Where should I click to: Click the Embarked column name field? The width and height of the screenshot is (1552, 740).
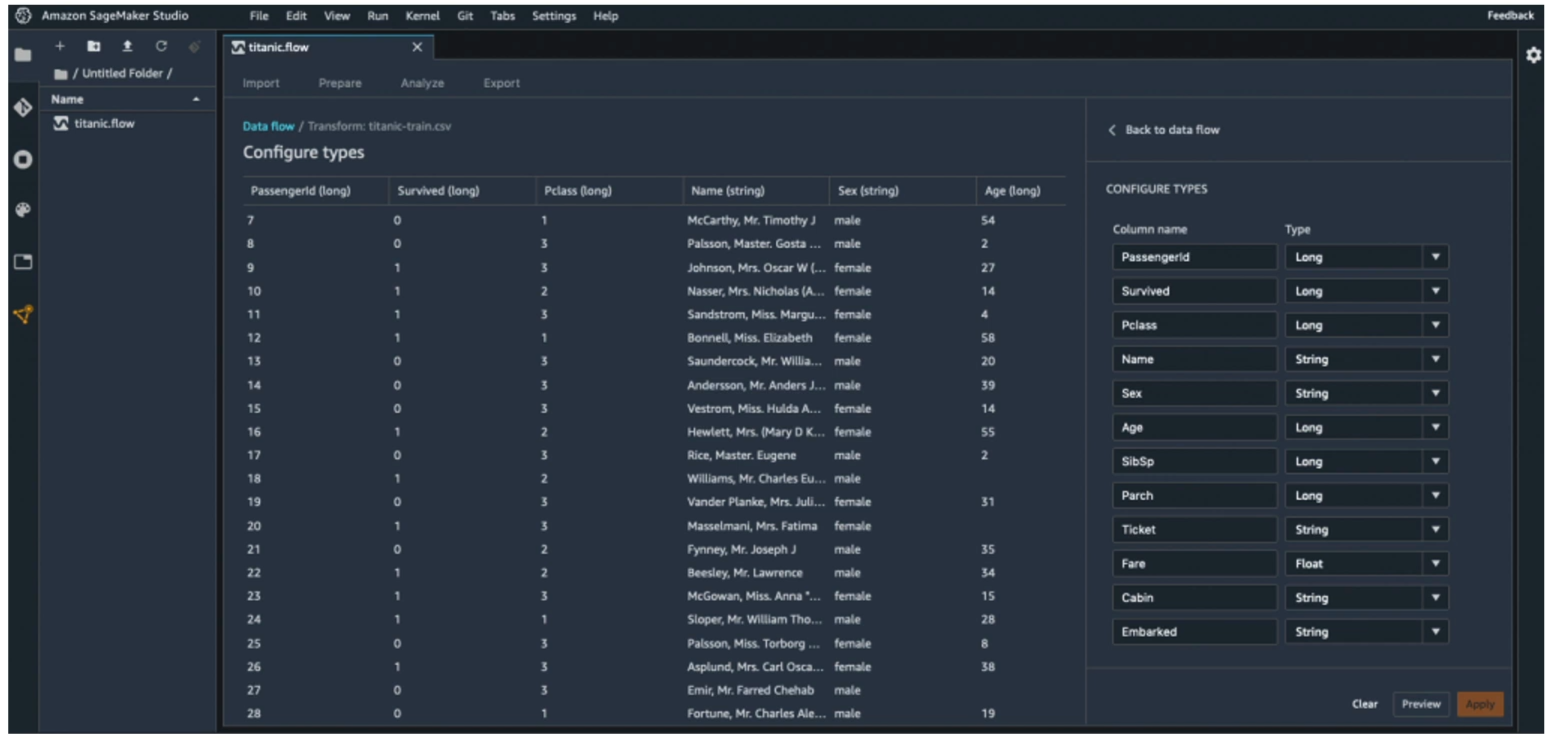pyautogui.click(x=1195, y=631)
